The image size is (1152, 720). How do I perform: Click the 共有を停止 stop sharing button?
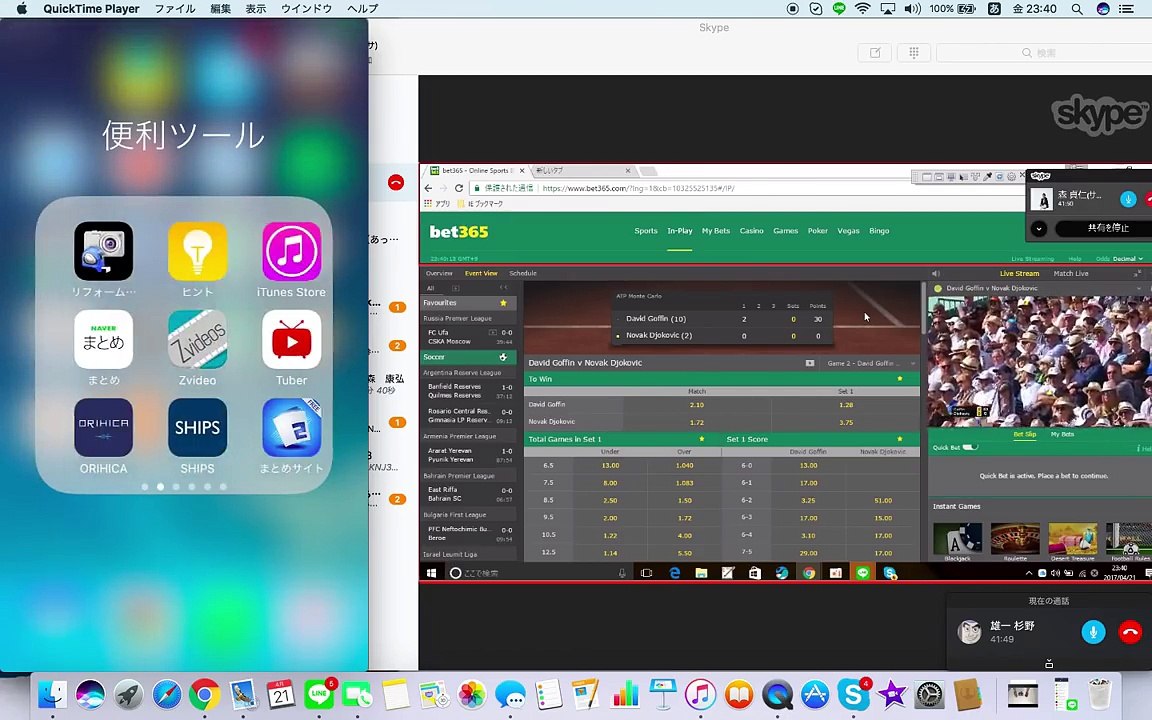coord(1106,228)
